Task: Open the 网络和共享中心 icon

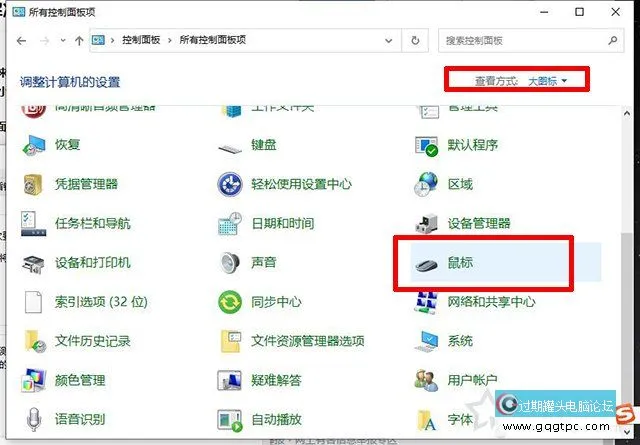Action: tap(426, 303)
